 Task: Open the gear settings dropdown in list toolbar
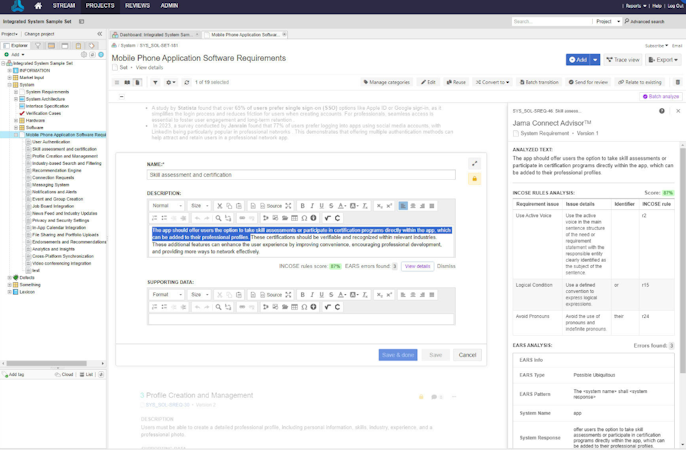(x=171, y=82)
